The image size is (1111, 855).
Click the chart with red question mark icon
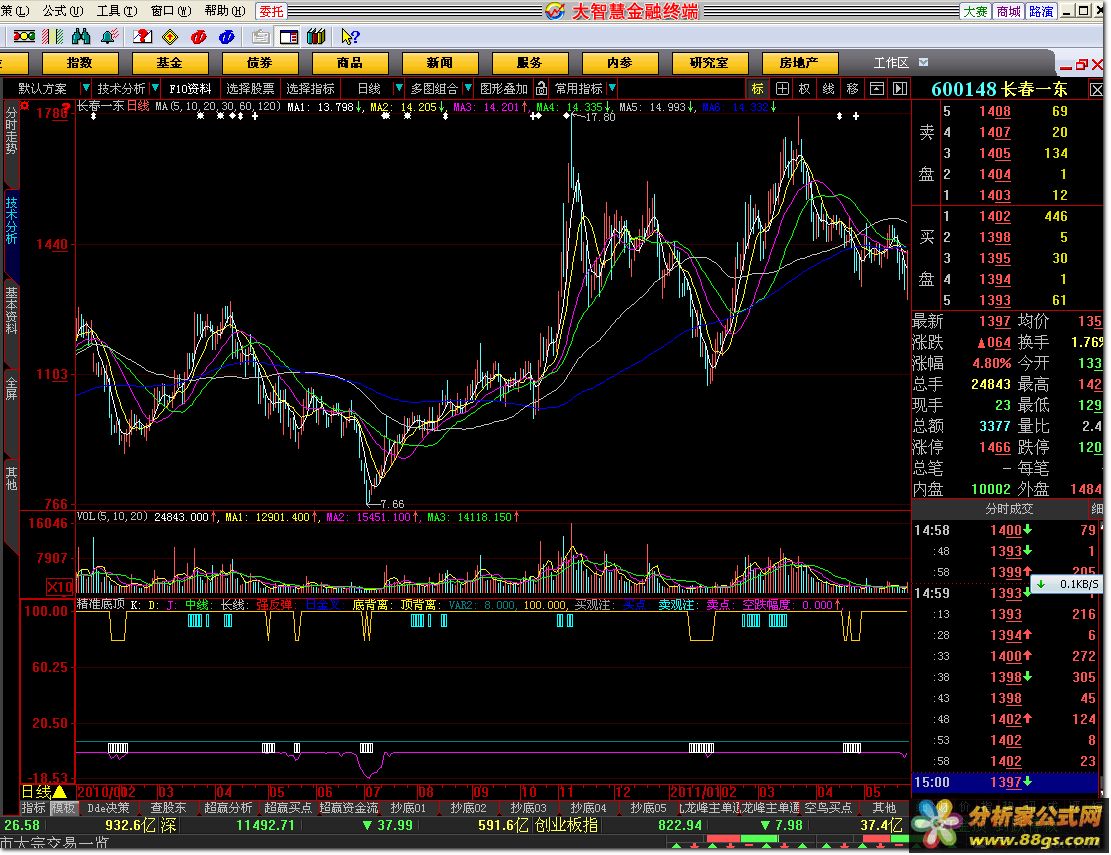coord(142,36)
